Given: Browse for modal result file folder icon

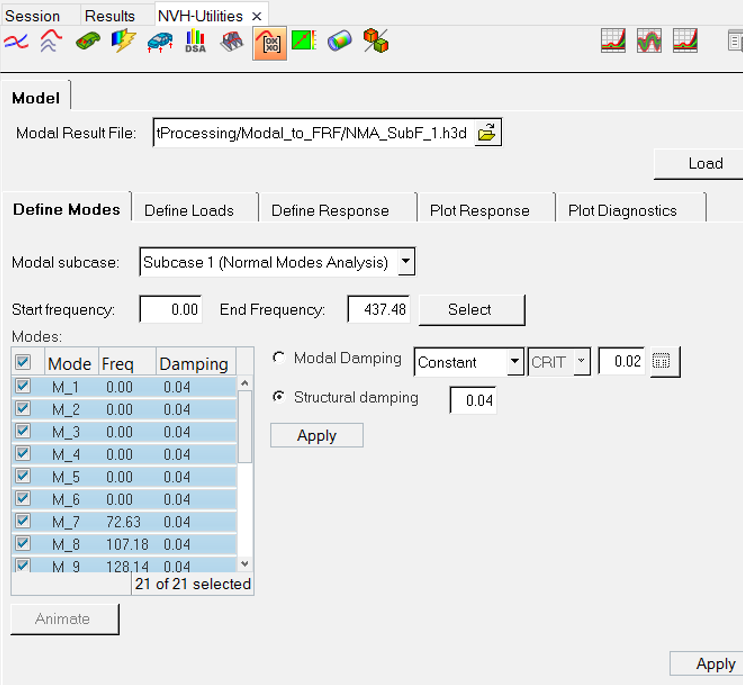Looking at the screenshot, I should click(x=487, y=133).
